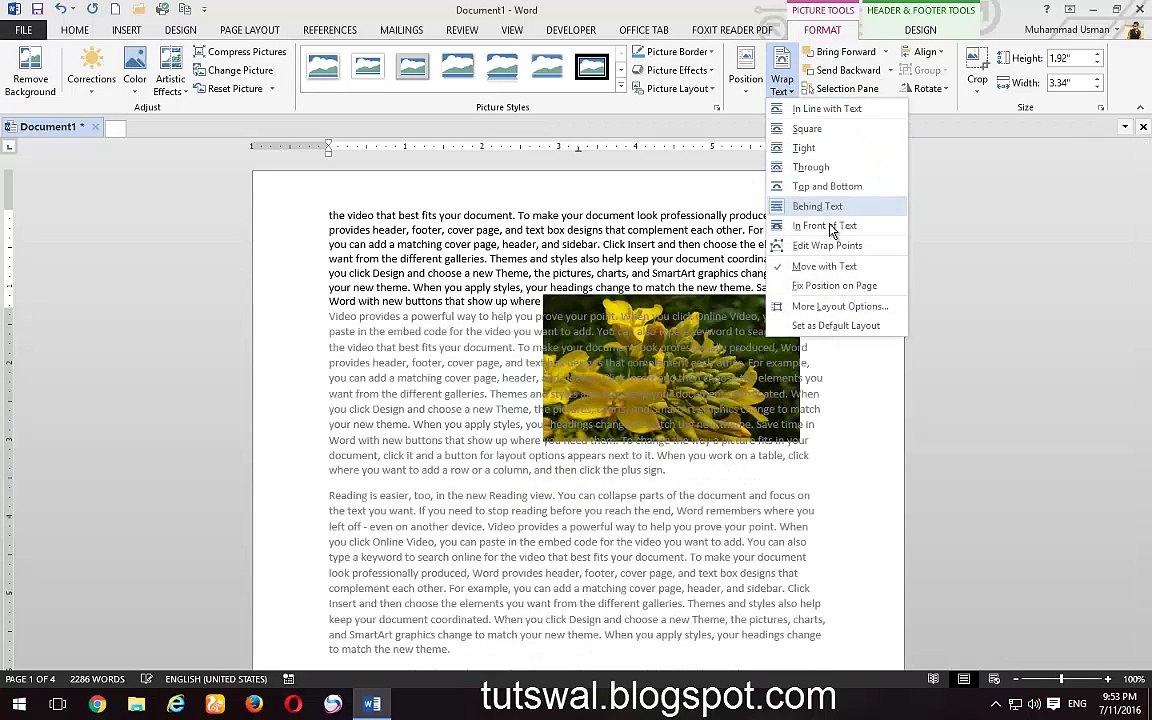
Task: Expand the Picture Border dropdown
Action: [x=711, y=51]
